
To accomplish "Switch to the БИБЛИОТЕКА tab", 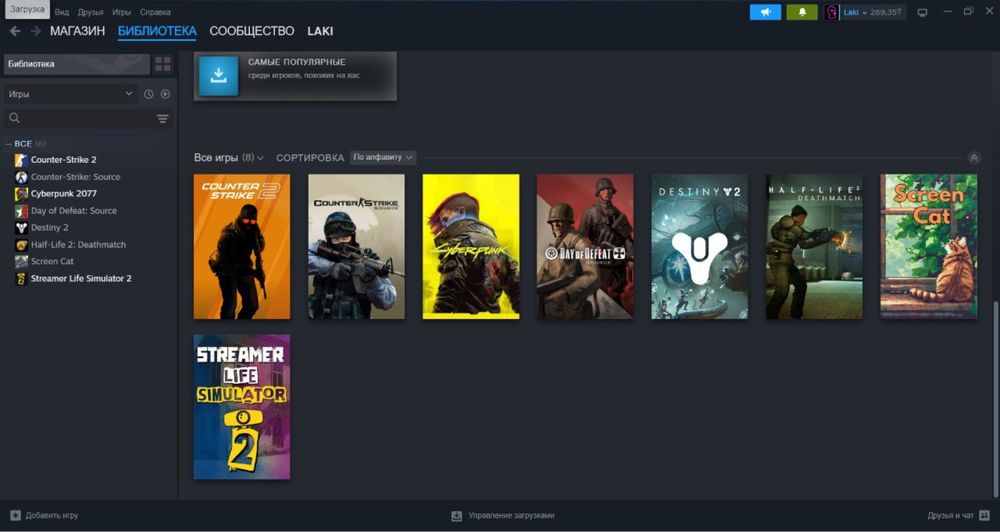I will [157, 31].
